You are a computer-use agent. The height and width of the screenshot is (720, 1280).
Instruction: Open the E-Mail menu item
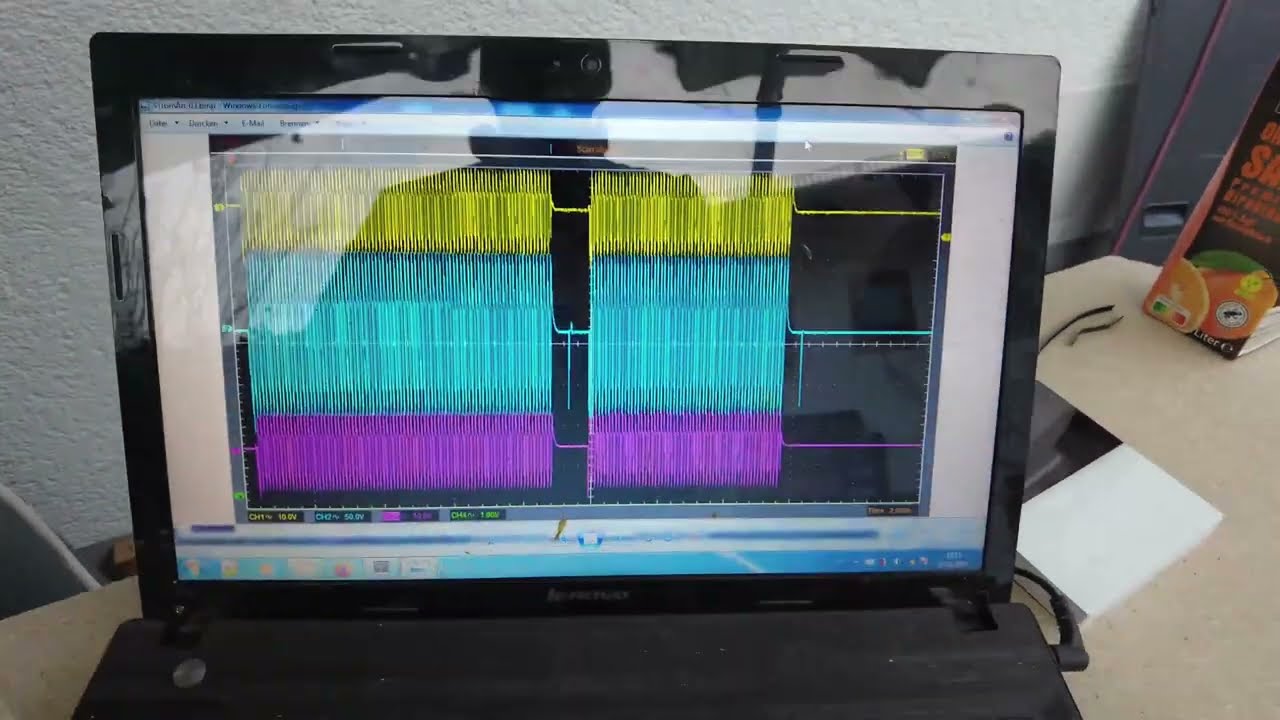coord(253,123)
